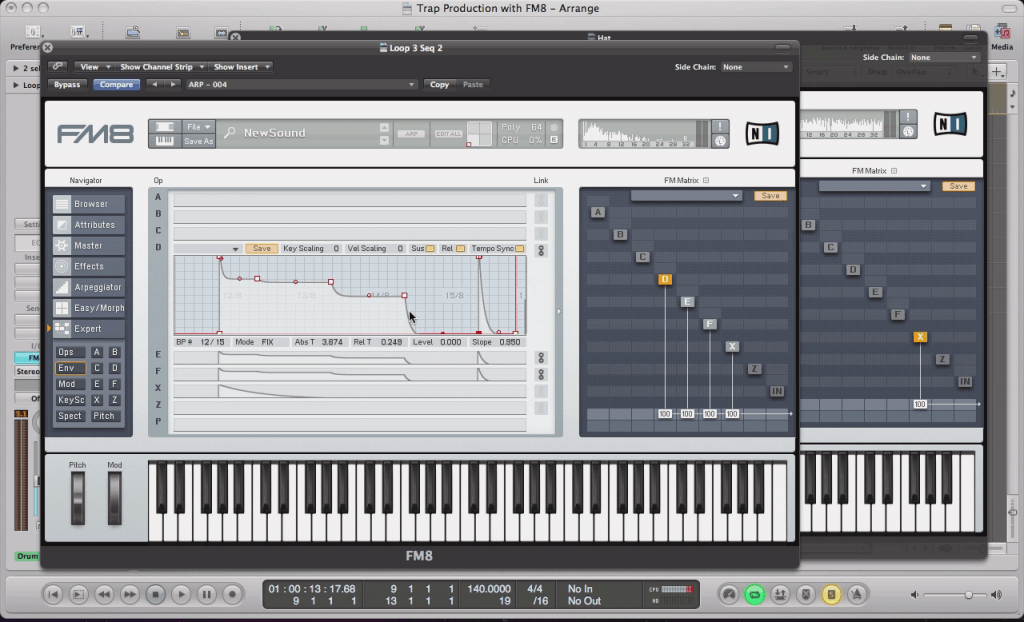This screenshot has height=622, width=1024.
Task: Toggle the FM8 rack view icon
Action: pyautogui.click(x=165, y=127)
